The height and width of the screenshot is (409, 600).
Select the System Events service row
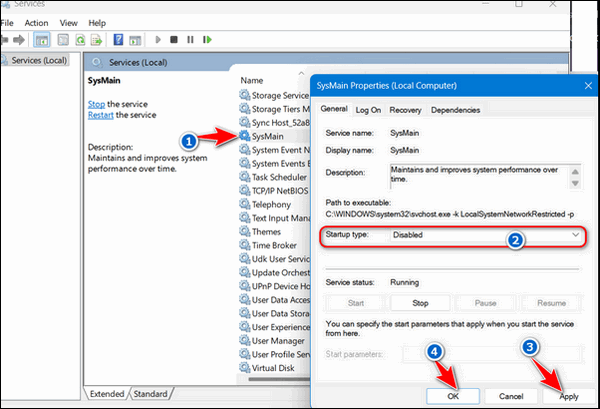(274, 163)
